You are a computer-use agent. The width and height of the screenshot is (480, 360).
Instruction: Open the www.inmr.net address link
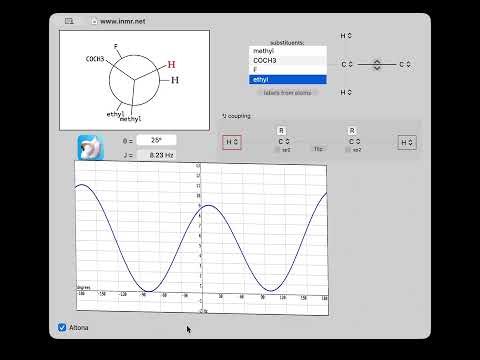point(123,21)
